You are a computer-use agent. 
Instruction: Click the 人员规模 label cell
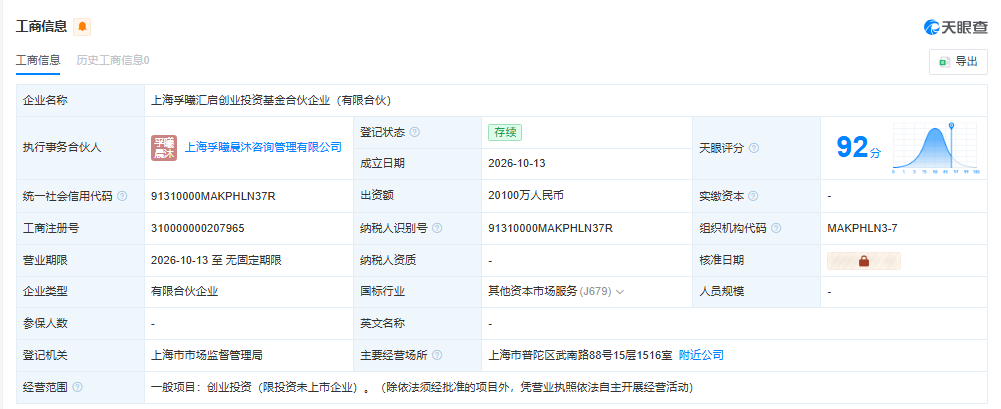756,292
